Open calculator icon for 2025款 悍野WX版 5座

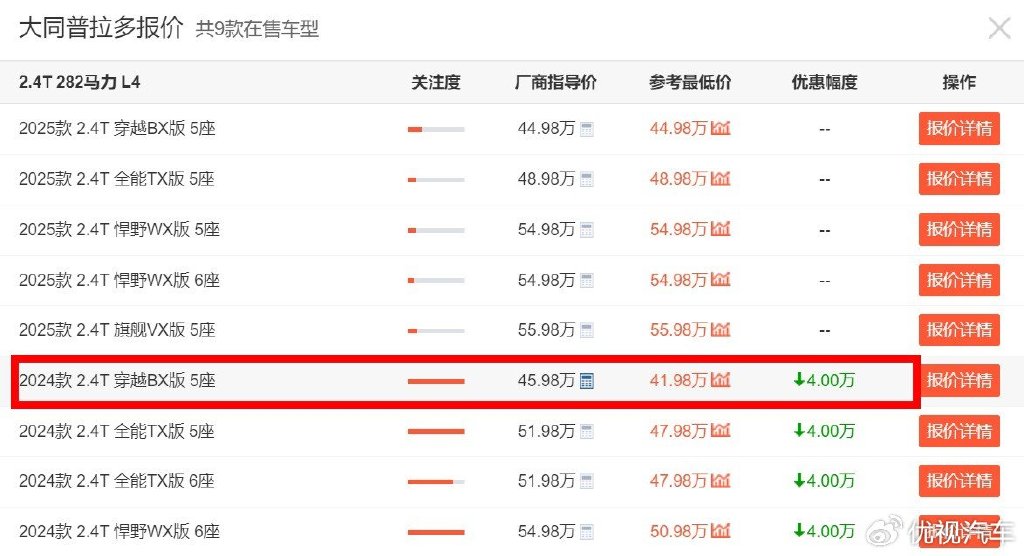pos(586,230)
